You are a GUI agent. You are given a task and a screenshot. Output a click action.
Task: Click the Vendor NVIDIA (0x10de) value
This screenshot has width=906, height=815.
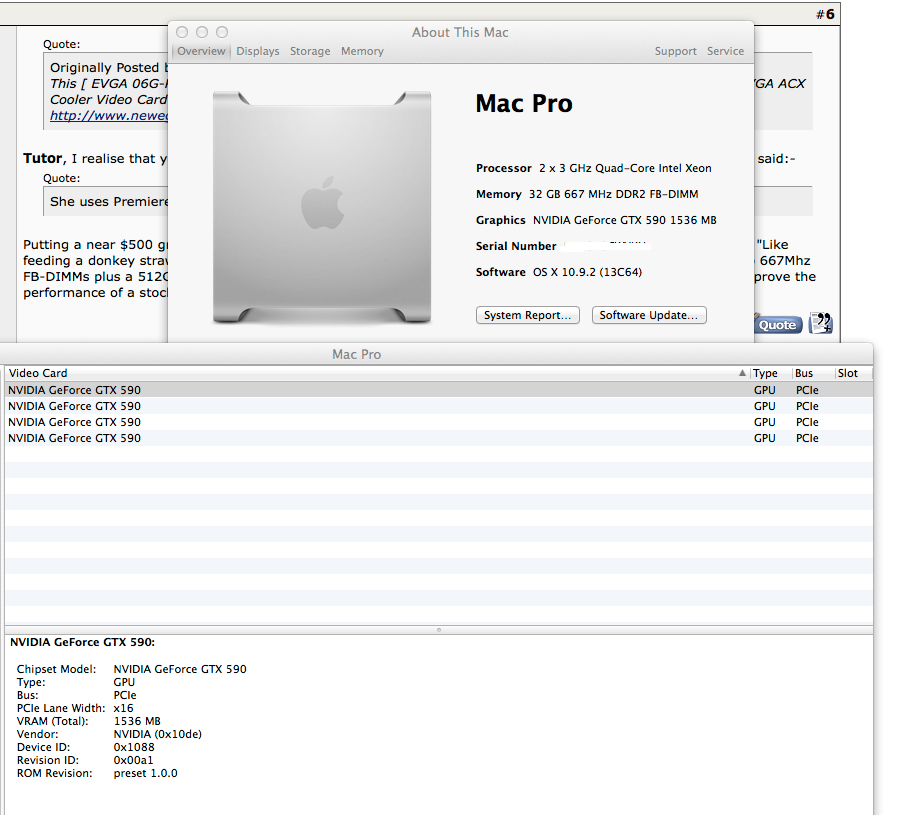[x=158, y=734]
